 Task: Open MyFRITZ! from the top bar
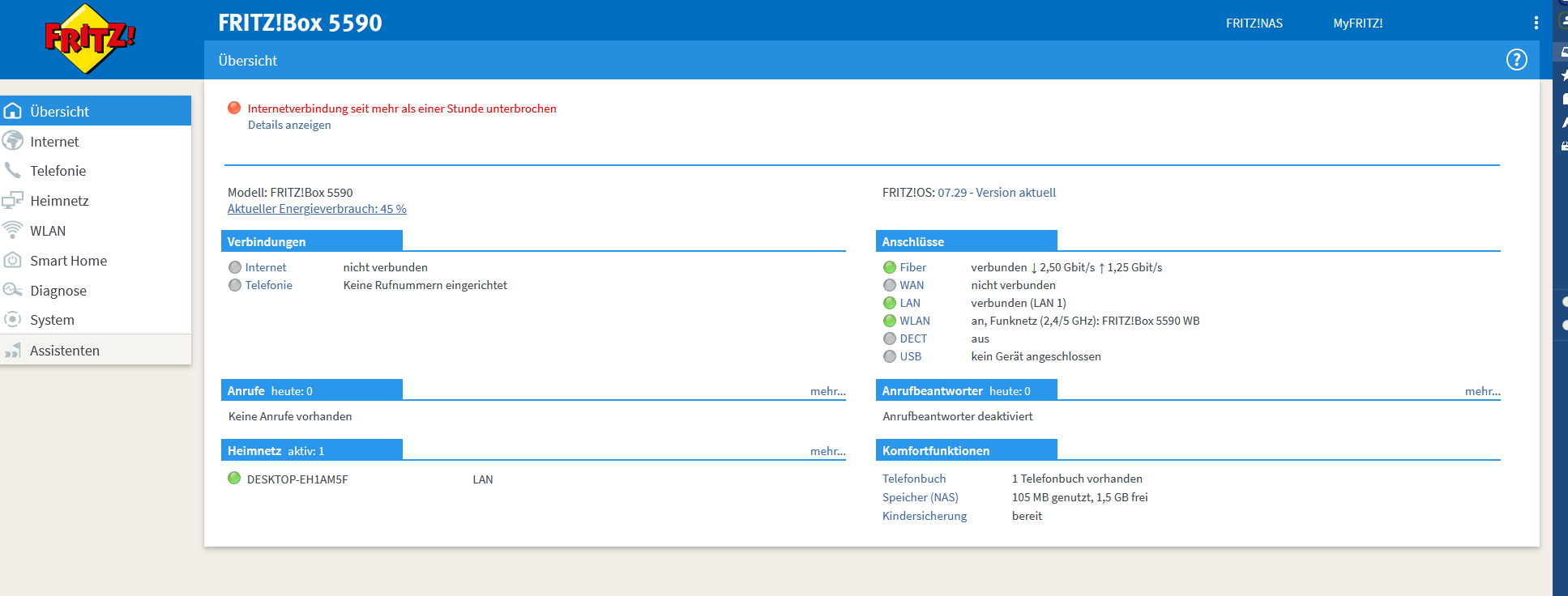(x=1358, y=23)
